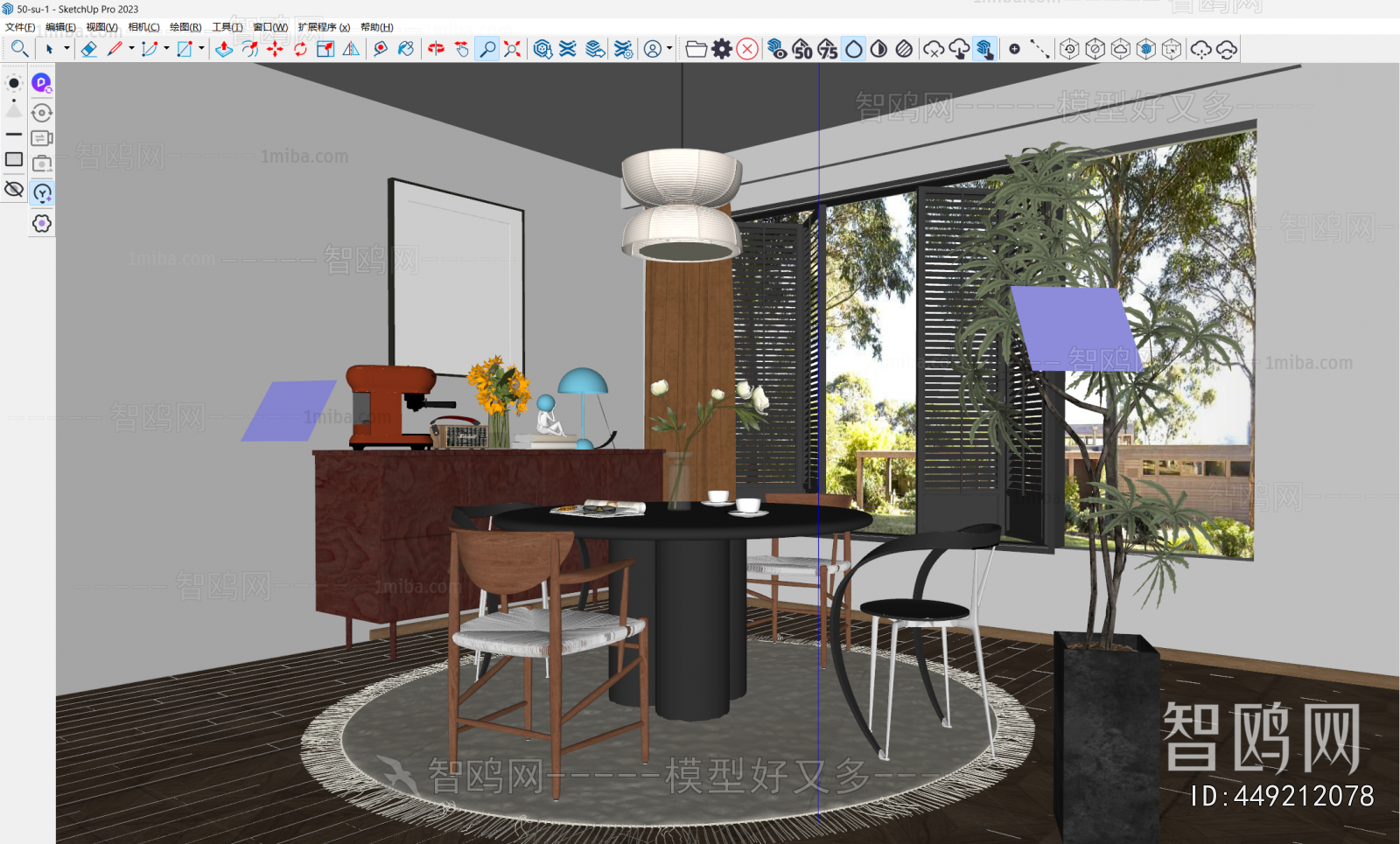The width and height of the screenshot is (1400, 844).
Task: Activate the Follow Me tool
Action: (x=249, y=49)
